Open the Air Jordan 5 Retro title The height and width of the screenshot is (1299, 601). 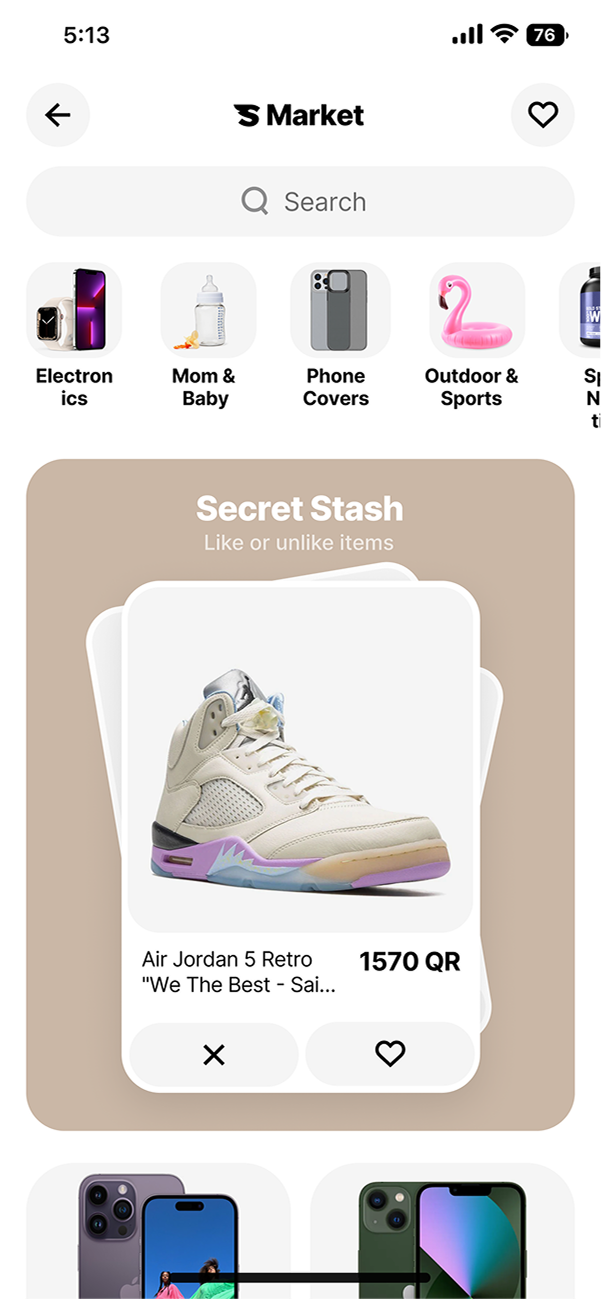239,972
